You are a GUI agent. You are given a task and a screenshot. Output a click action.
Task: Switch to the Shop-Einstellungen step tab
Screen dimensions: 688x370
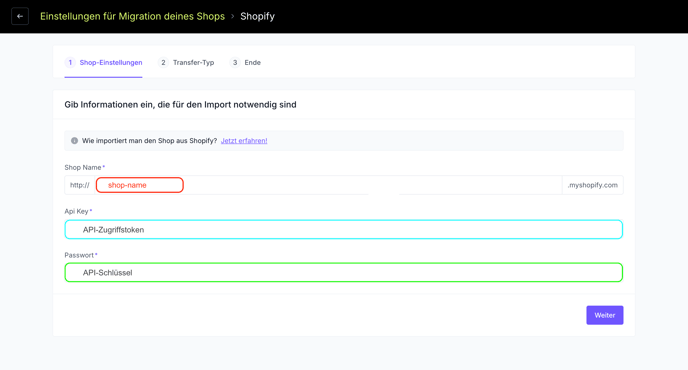coord(104,63)
